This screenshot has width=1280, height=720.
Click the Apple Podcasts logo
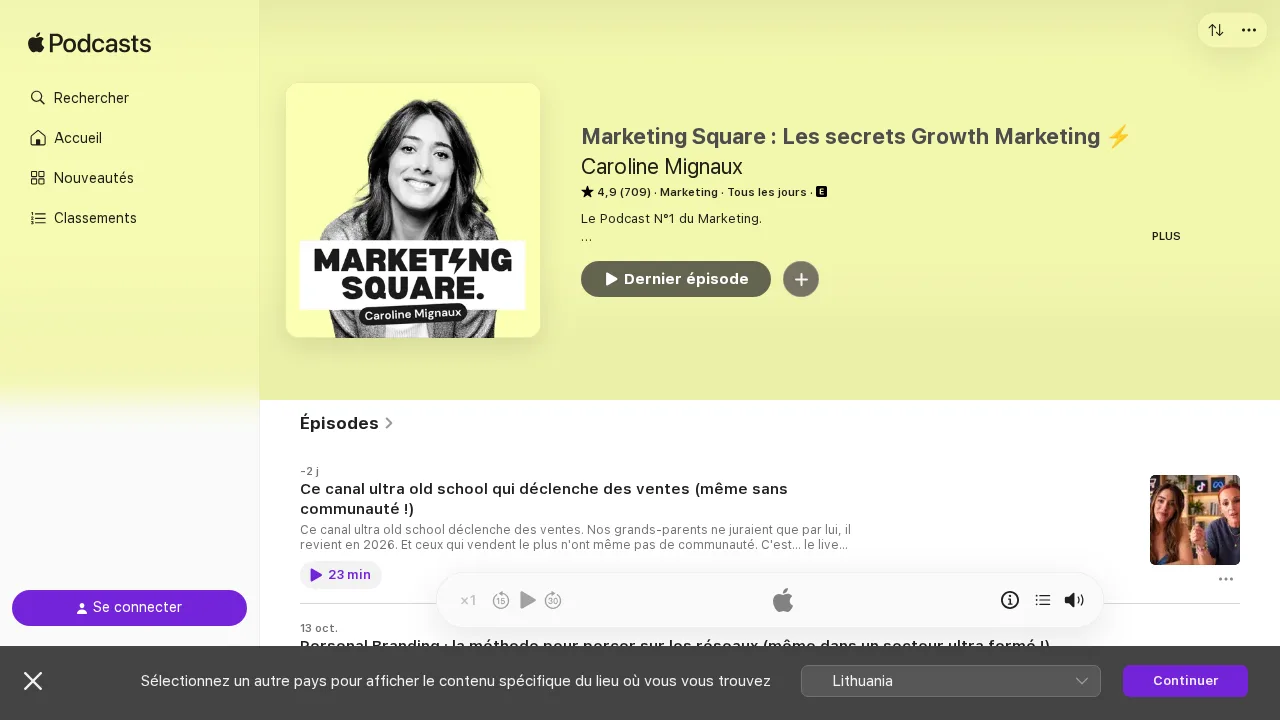pos(90,43)
